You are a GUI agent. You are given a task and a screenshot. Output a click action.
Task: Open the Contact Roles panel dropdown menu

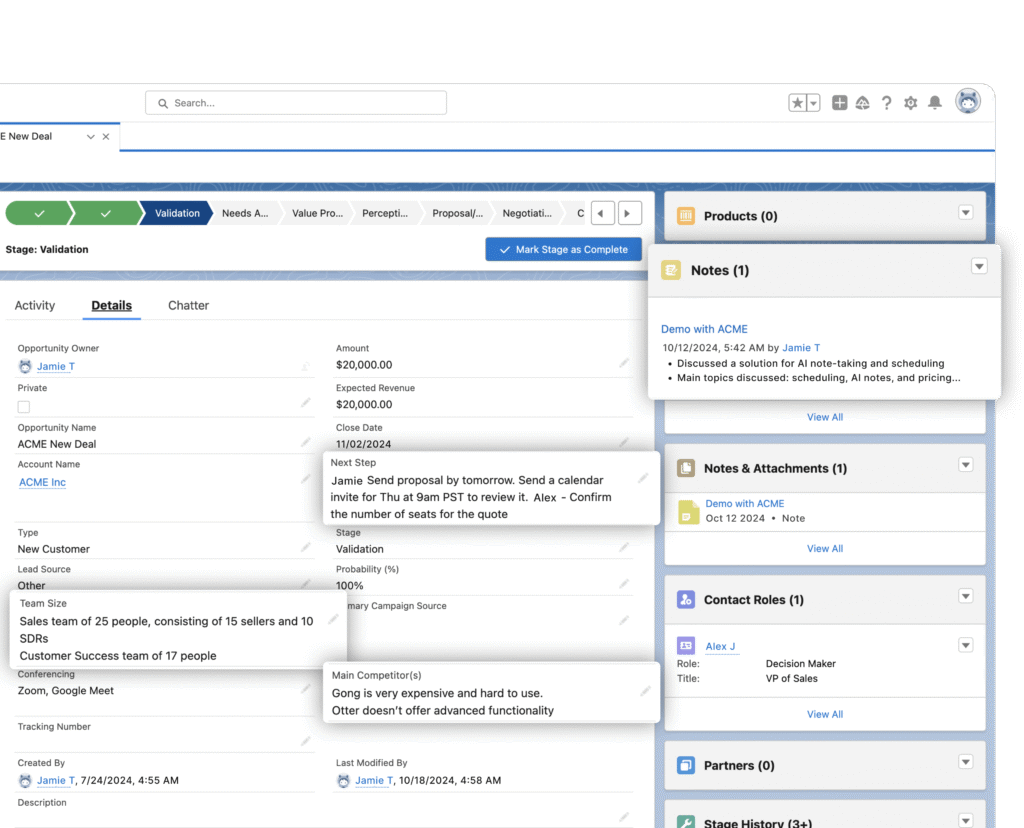(964, 596)
